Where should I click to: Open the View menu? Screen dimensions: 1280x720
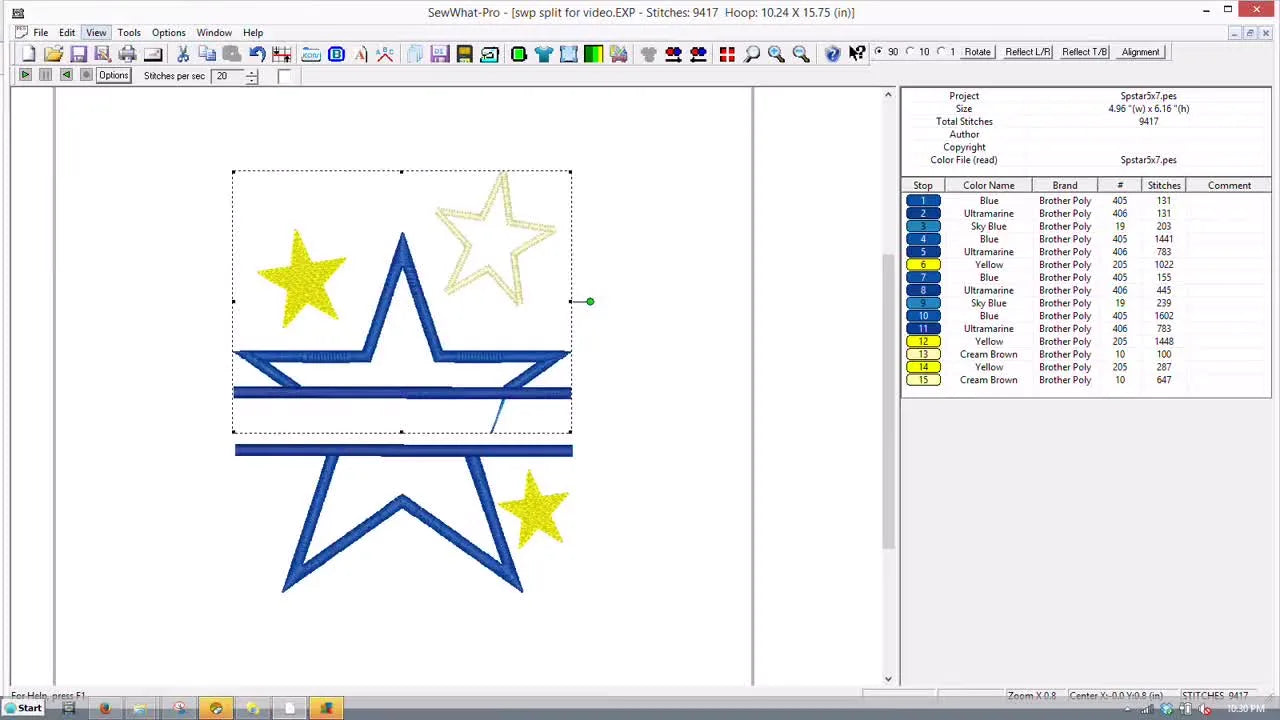[x=96, y=32]
